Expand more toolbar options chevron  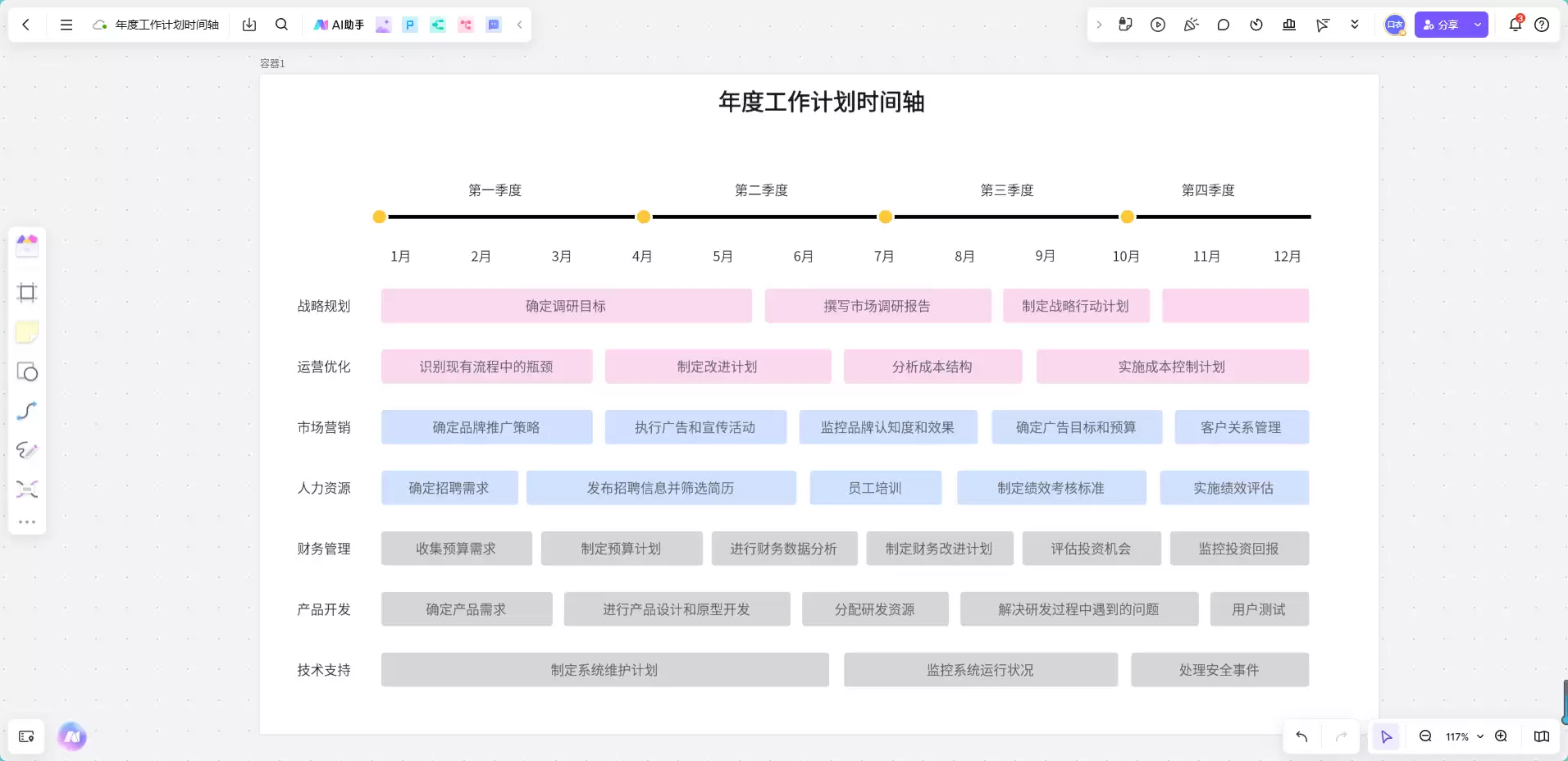[x=1355, y=25]
